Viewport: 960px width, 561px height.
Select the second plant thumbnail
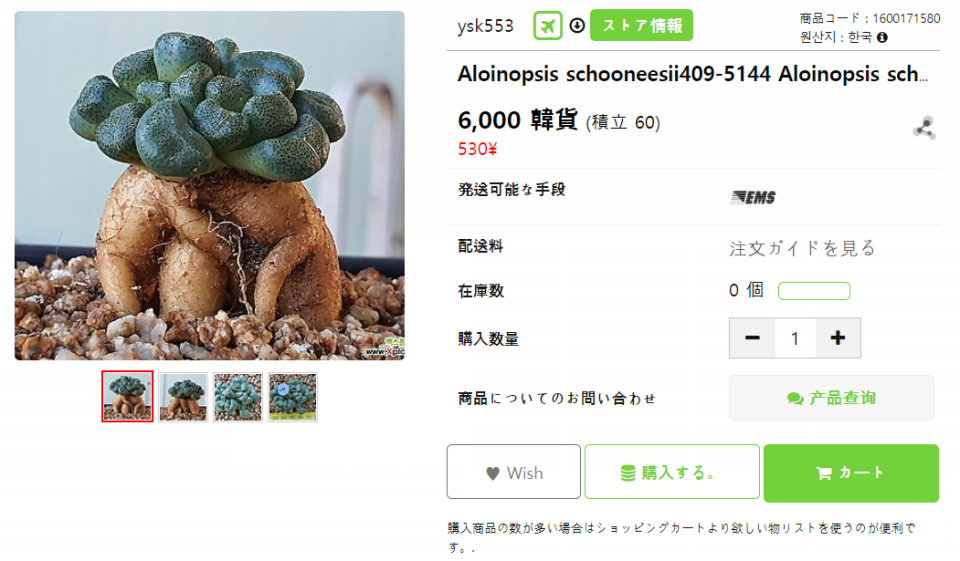point(183,397)
